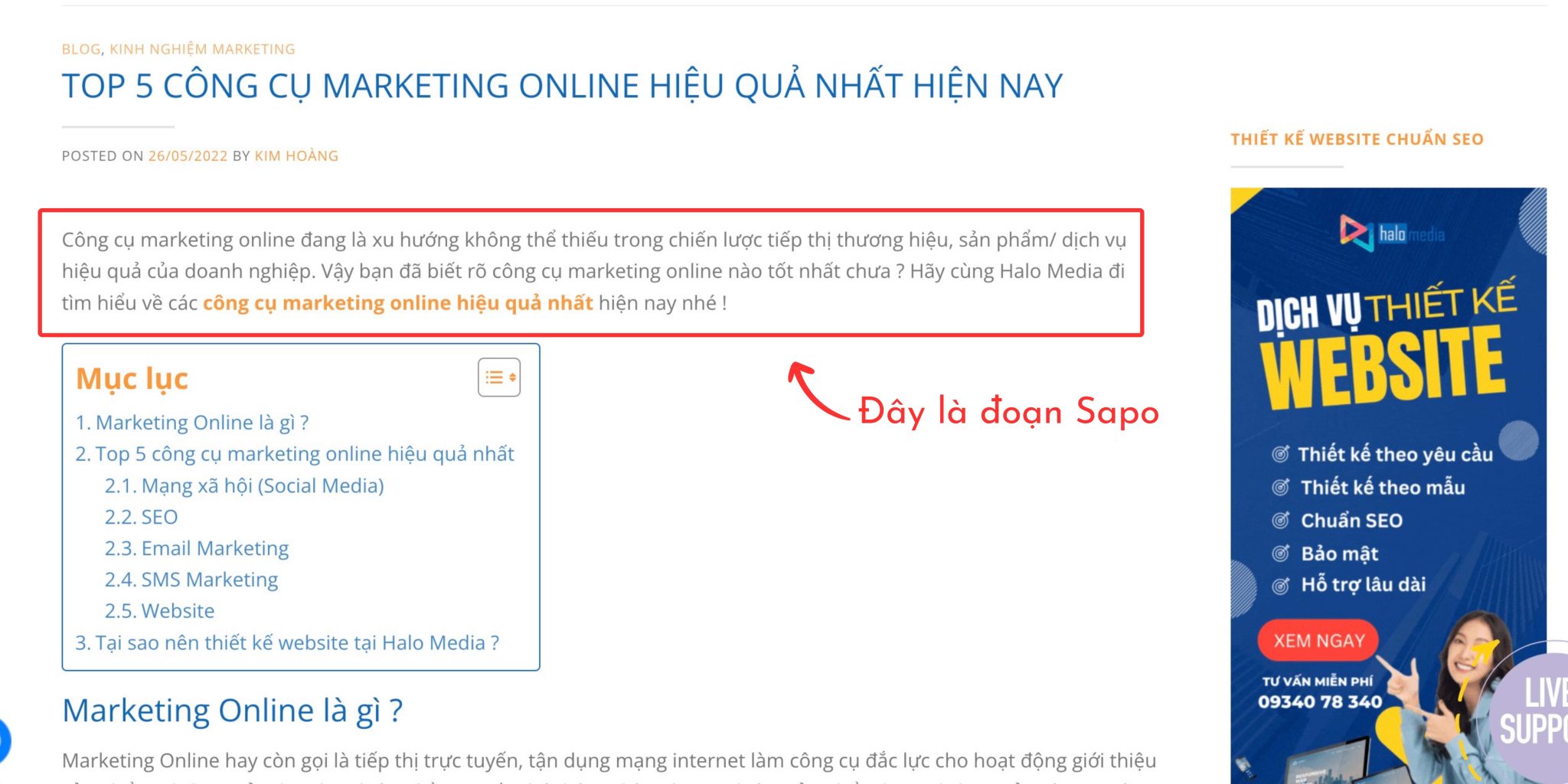1568x784 pixels.
Task: Toggle the Mục lục table of contents icon
Action: [499, 377]
